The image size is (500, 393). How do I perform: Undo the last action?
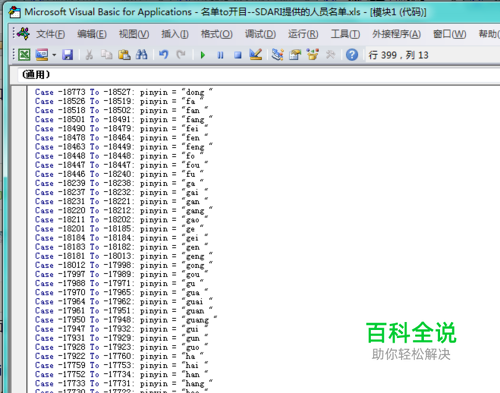click(163, 54)
